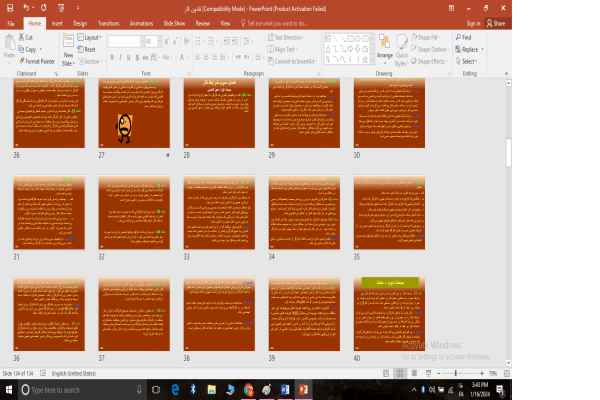Click the Sign in link
This screenshot has height=400, width=600.
click(473, 22)
